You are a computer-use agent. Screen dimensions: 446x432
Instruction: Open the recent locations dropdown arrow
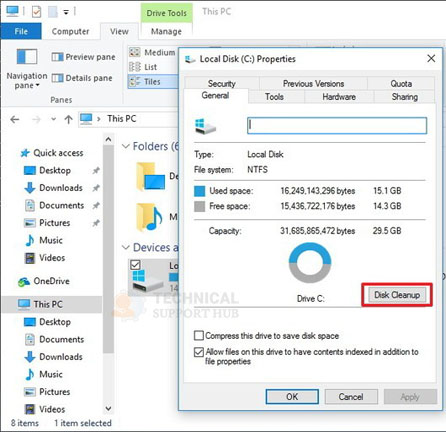coord(53,119)
